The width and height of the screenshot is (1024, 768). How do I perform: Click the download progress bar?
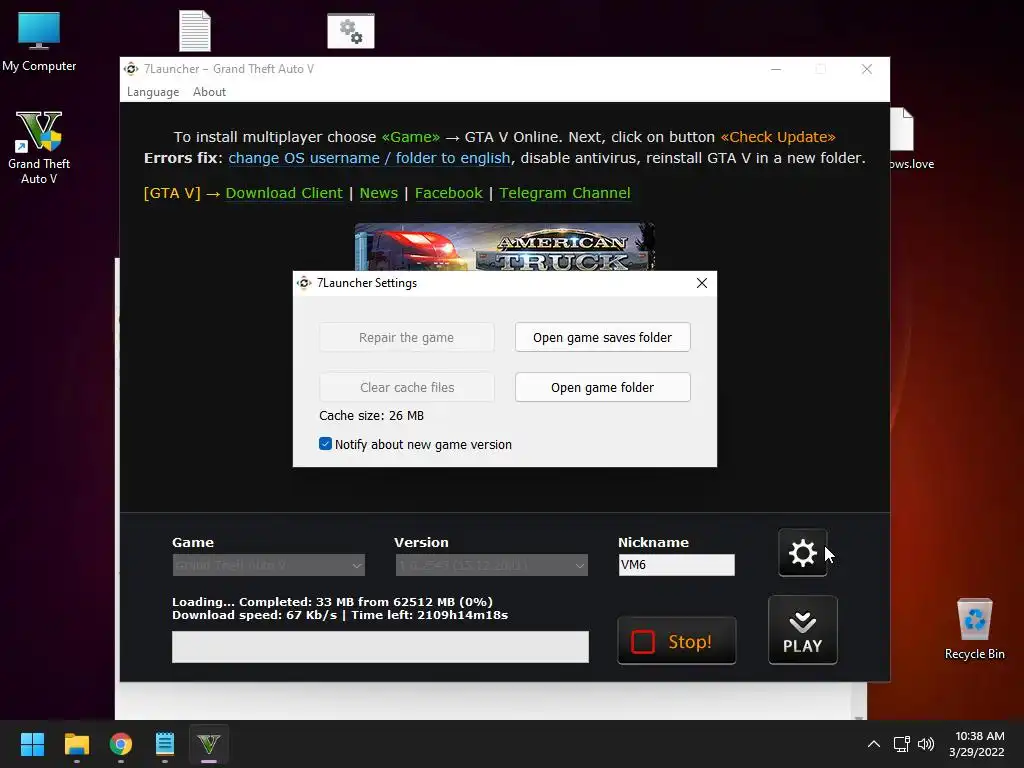pos(380,647)
